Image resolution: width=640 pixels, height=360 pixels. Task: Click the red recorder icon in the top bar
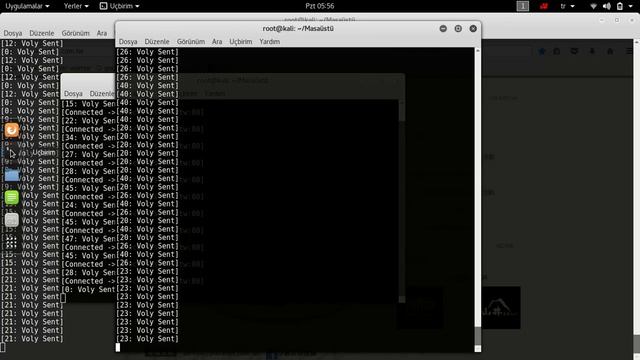(543, 6)
